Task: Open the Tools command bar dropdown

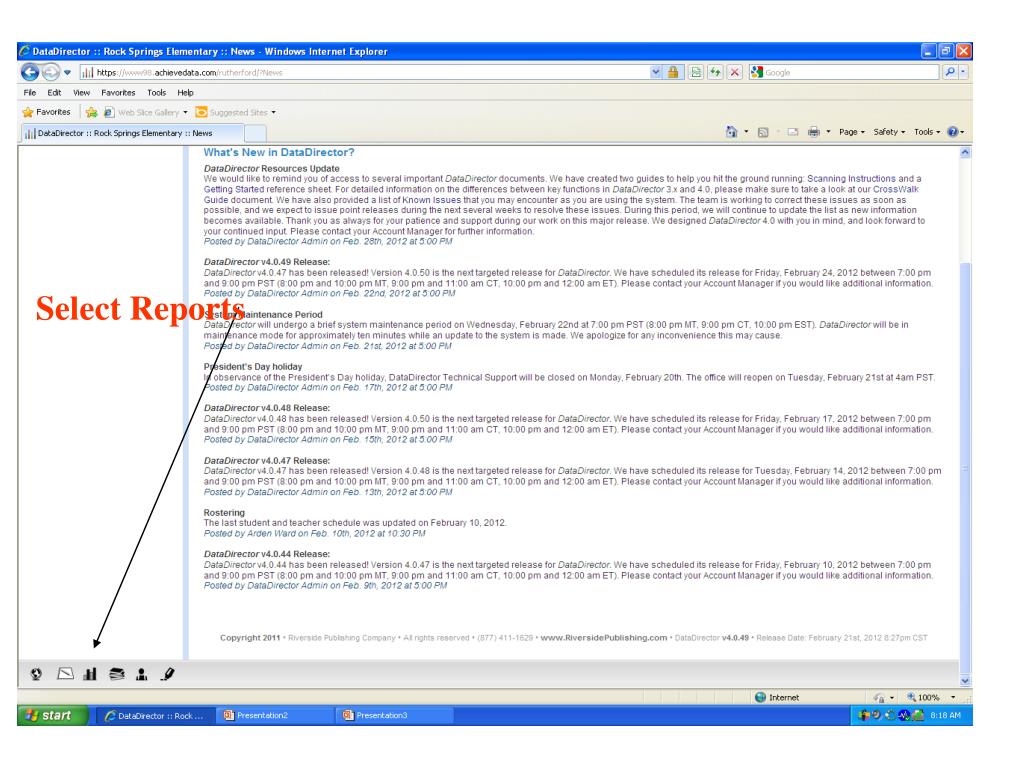Action: pos(927,132)
